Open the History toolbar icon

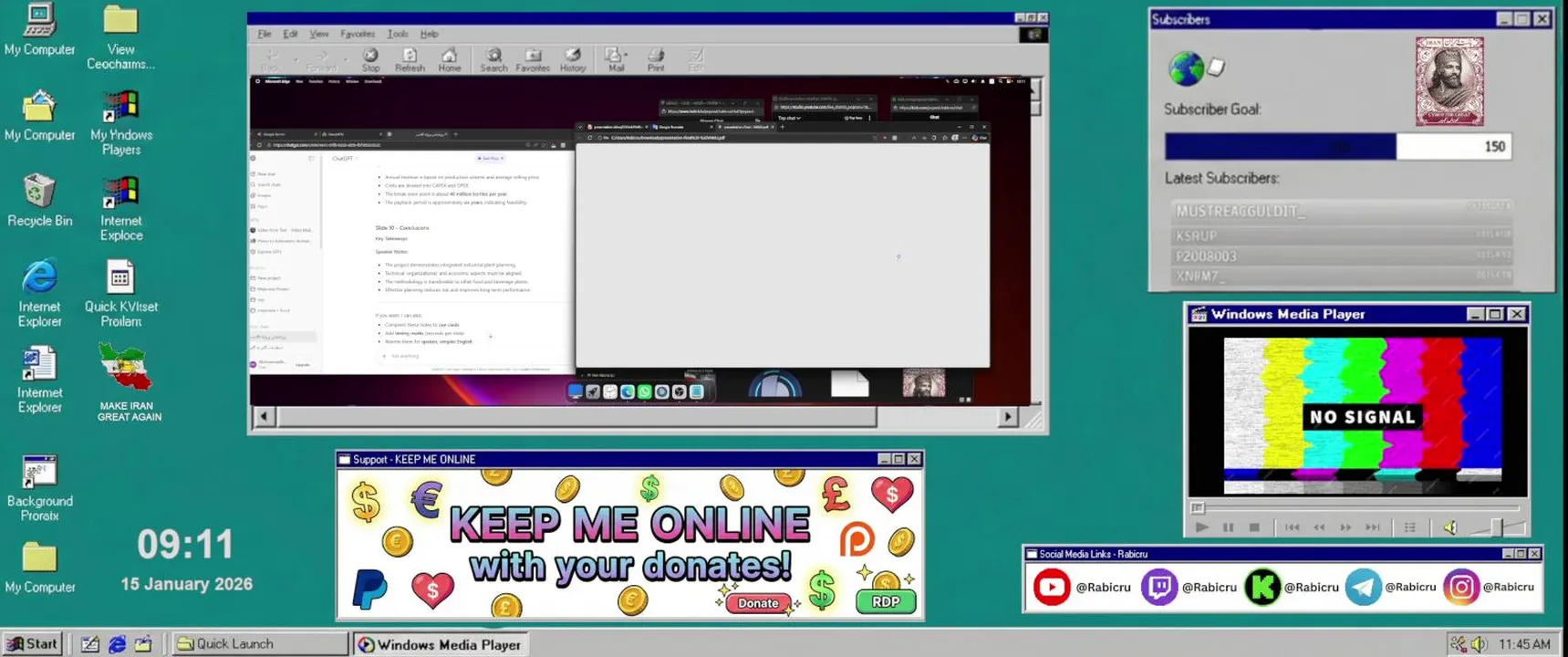[x=573, y=59]
